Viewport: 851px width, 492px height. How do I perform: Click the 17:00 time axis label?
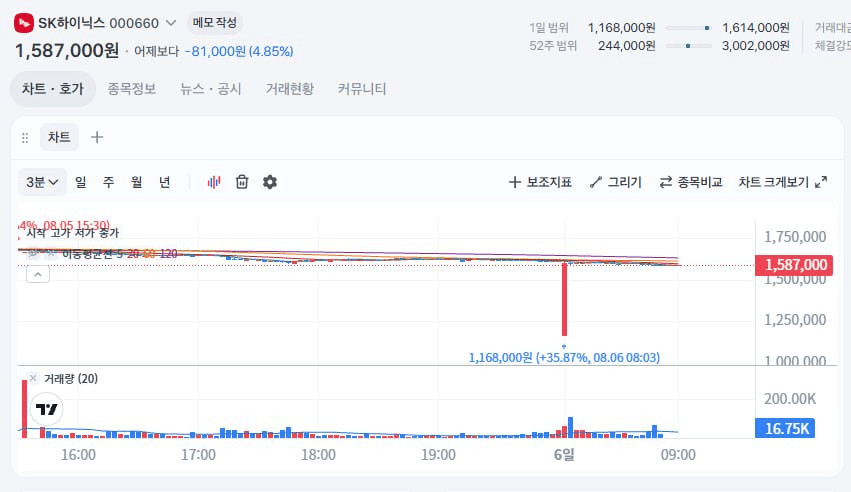coord(198,455)
